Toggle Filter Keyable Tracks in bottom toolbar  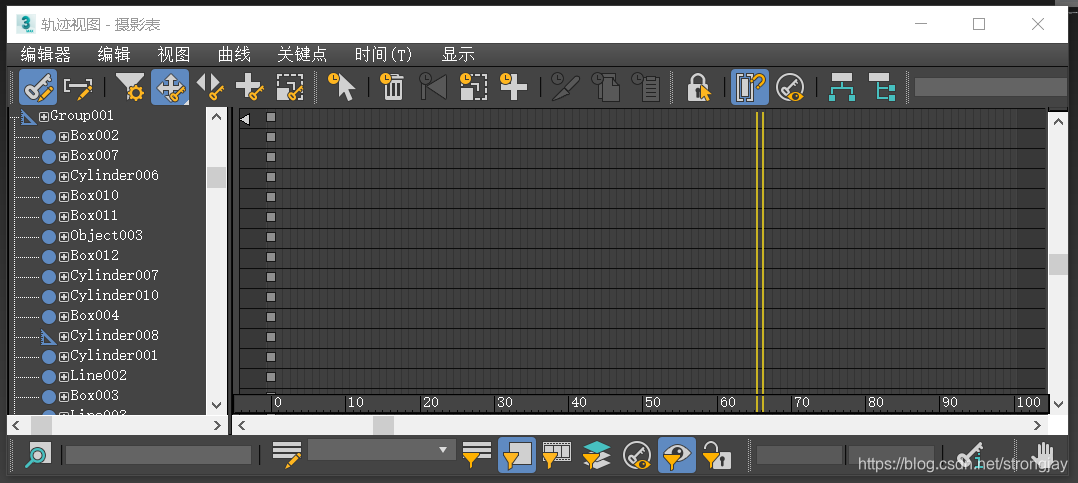(637, 455)
